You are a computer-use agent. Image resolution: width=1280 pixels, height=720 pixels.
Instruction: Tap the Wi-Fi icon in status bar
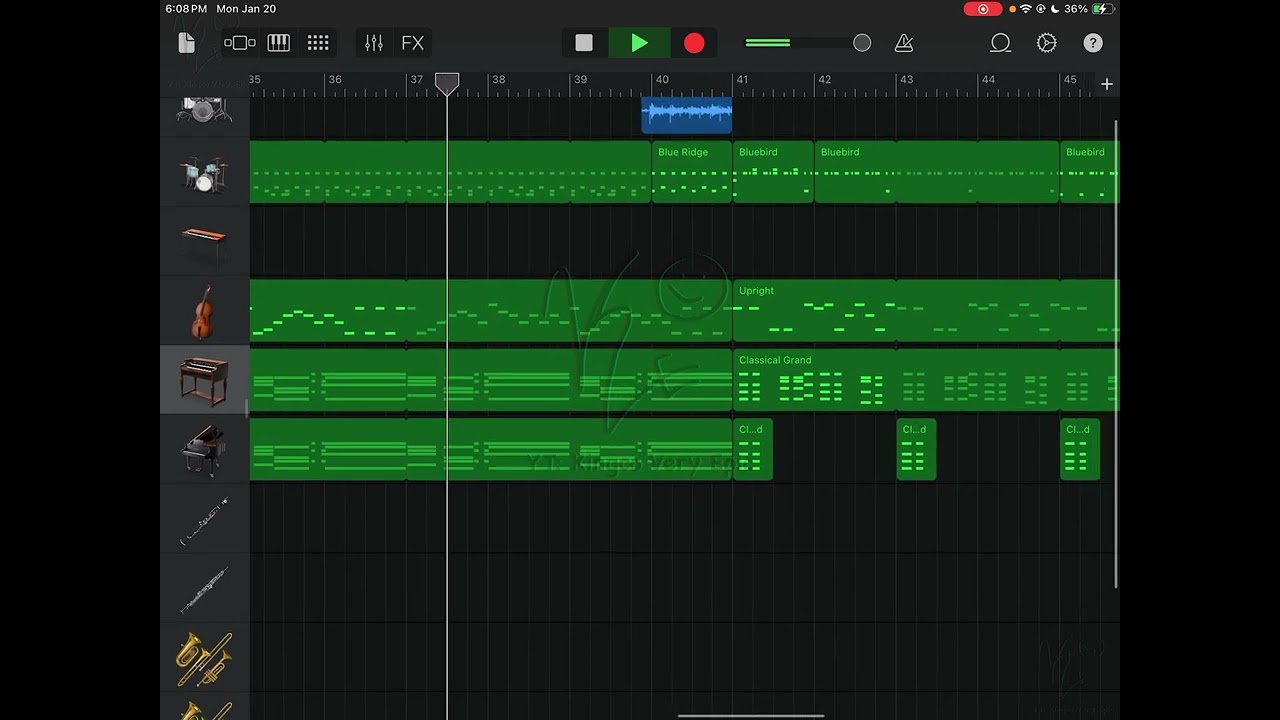pos(1026,9)
